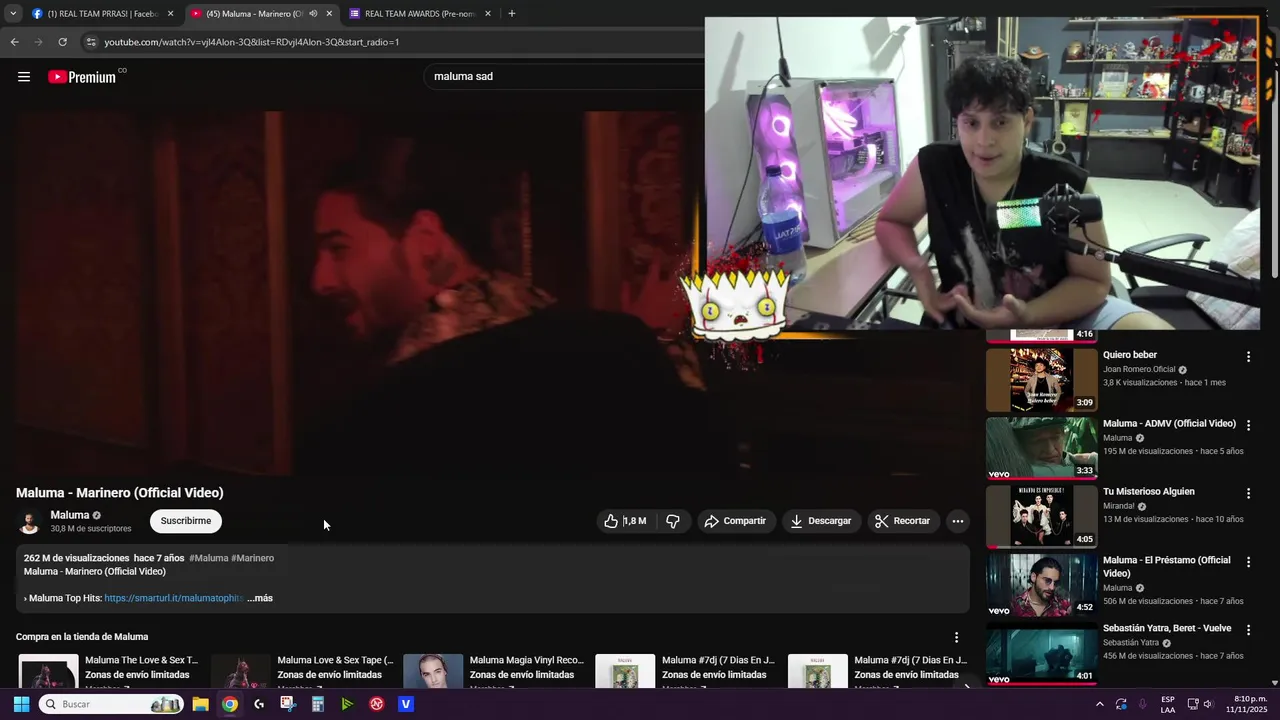Dislike the video with thumbs down
The height and width of the screenshot is (720, 1280).
coord(673,521)
